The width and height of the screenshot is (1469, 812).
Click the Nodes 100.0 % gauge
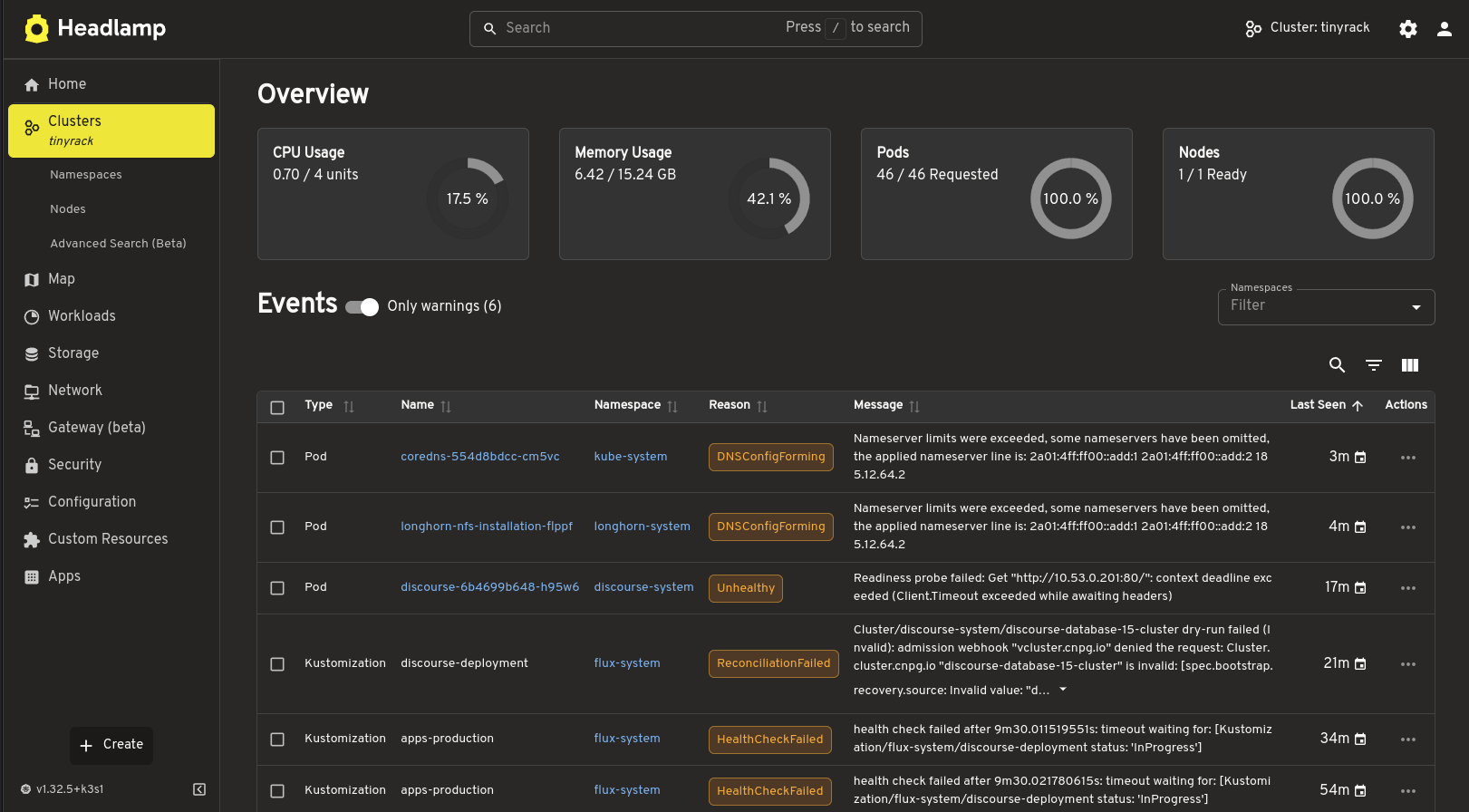pyautogui.click(x=1373, y=198)
